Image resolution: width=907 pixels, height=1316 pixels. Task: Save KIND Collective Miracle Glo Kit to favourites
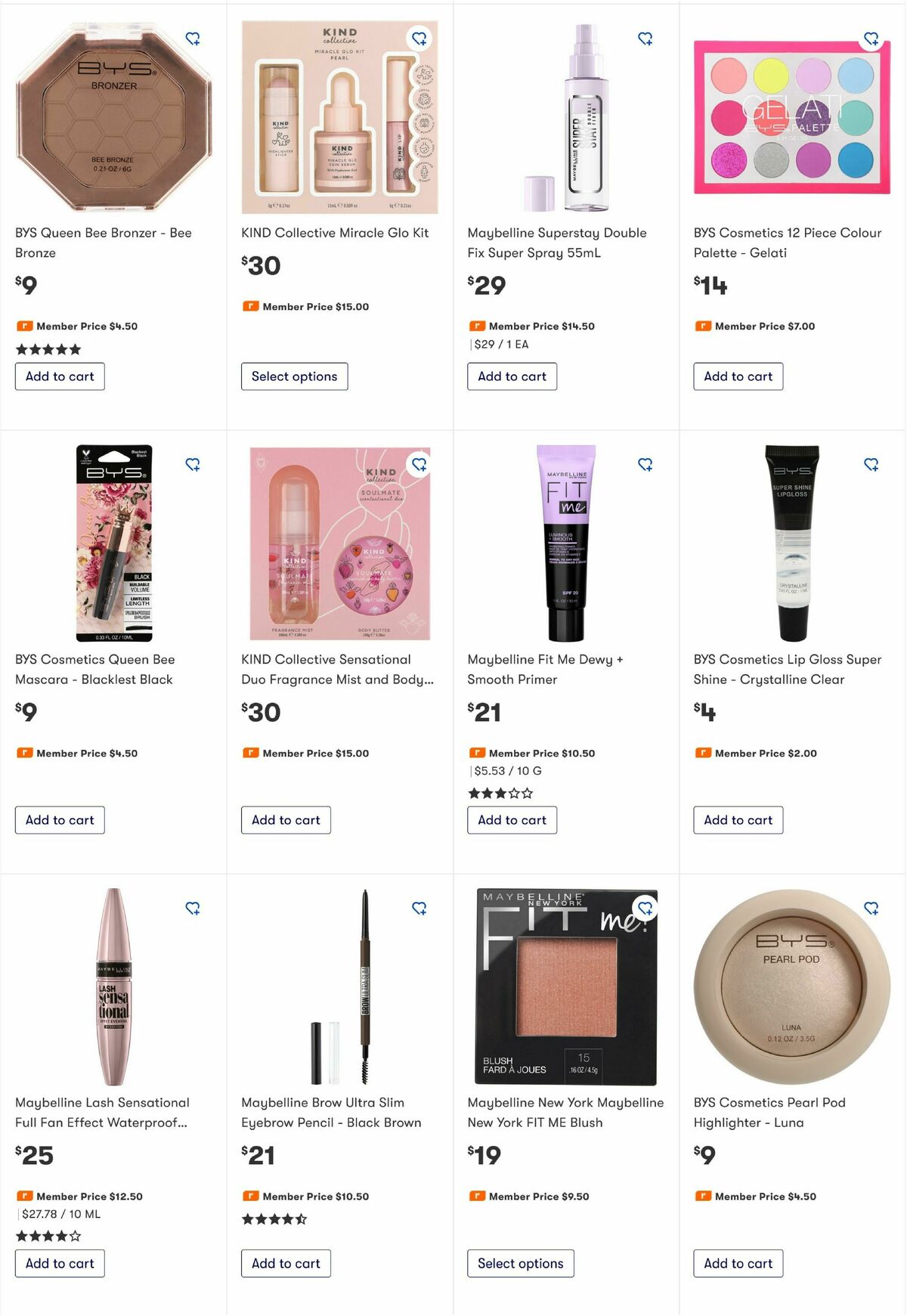[420, 38]
